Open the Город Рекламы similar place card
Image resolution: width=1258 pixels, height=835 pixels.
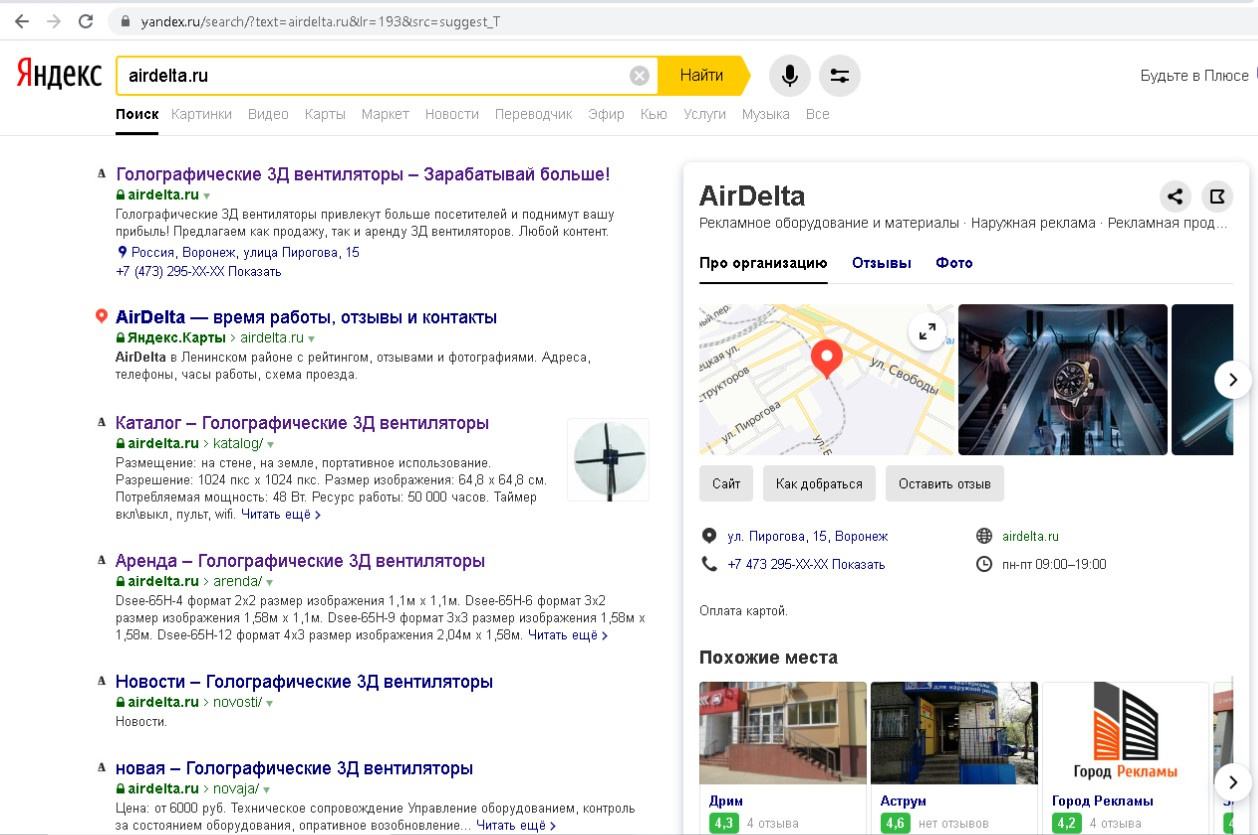(1126, 758)
